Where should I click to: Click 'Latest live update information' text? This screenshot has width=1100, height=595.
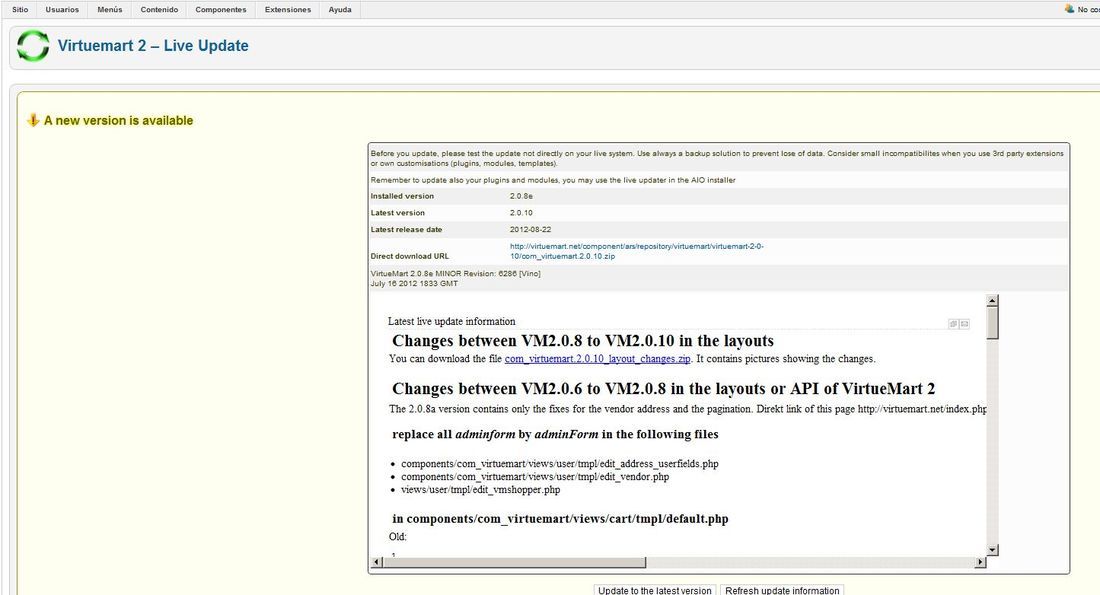tap(452, 321)
